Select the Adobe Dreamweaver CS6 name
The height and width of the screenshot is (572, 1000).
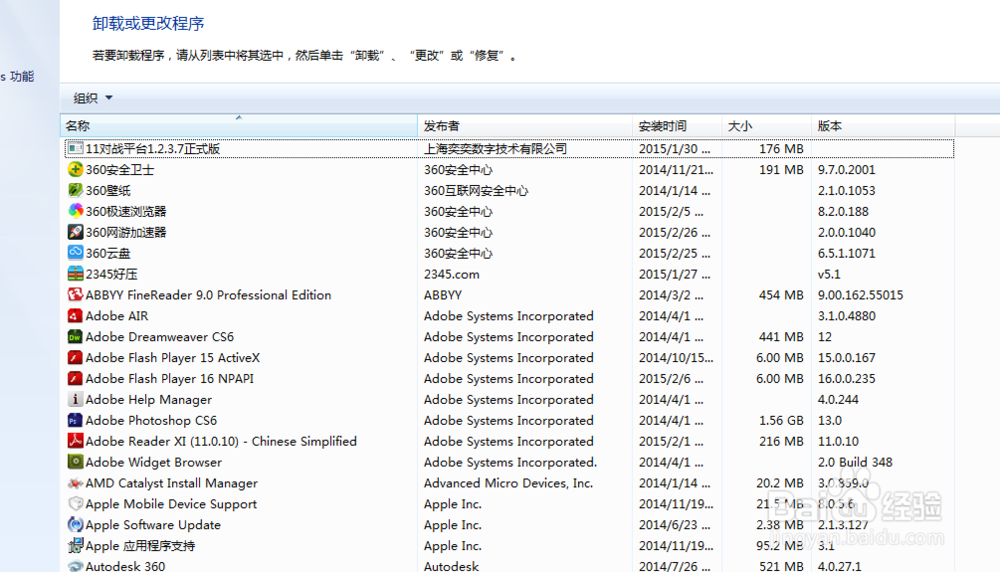tap(159, 337)
